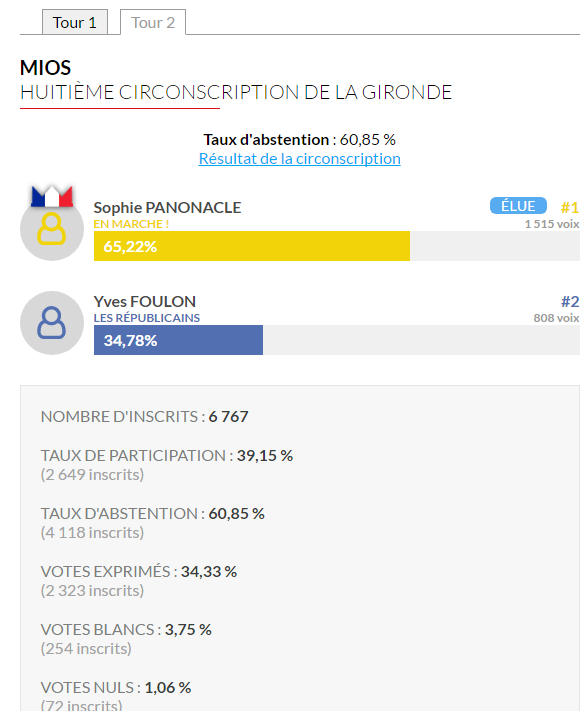Switch to the Tour 1 tab
Image resolution: width=584 pixels, height=711 pixels.
click(x=75, y=22)
